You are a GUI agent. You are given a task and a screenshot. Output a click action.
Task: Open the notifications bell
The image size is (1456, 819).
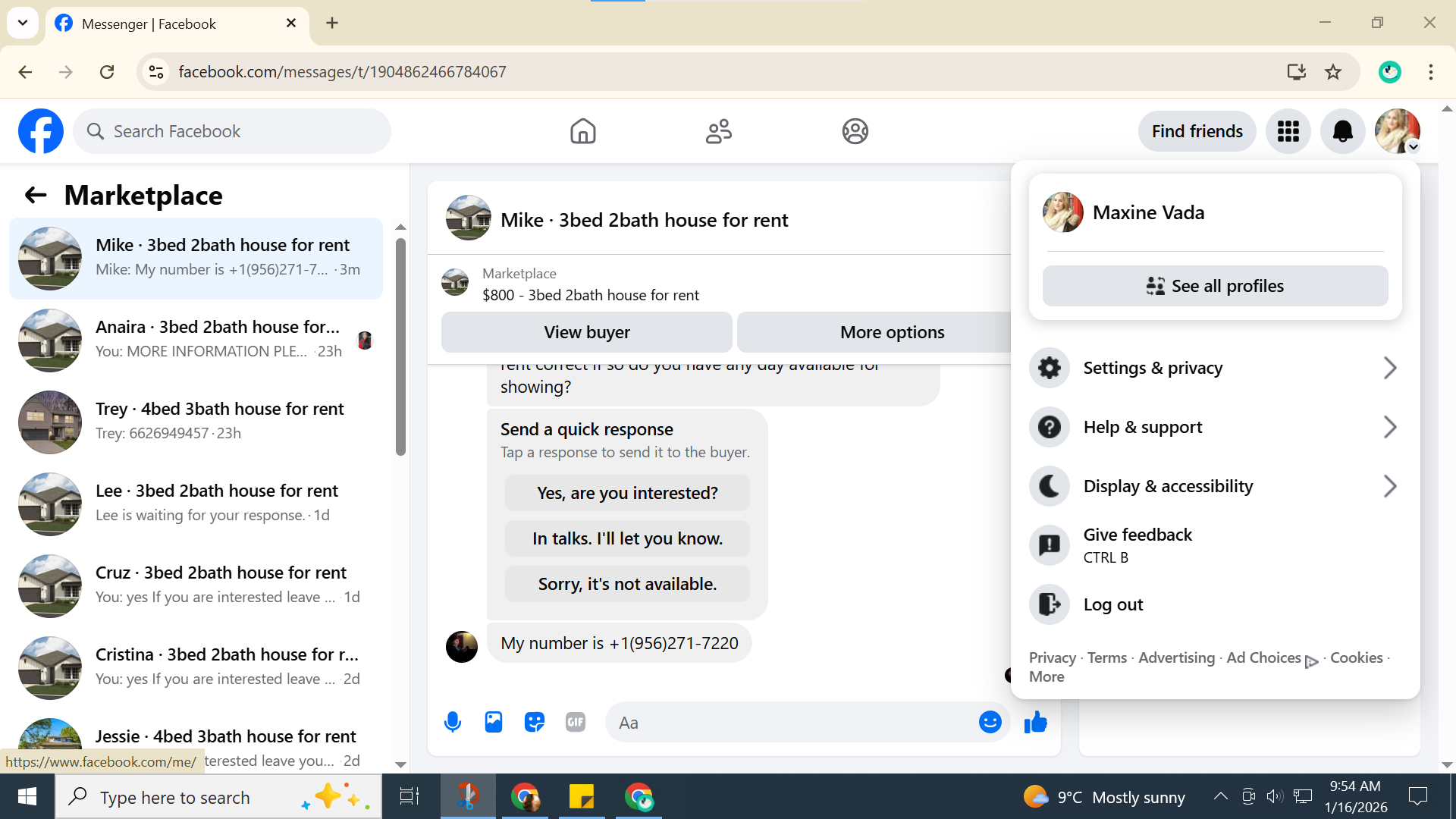click(x=1342, y=131)
